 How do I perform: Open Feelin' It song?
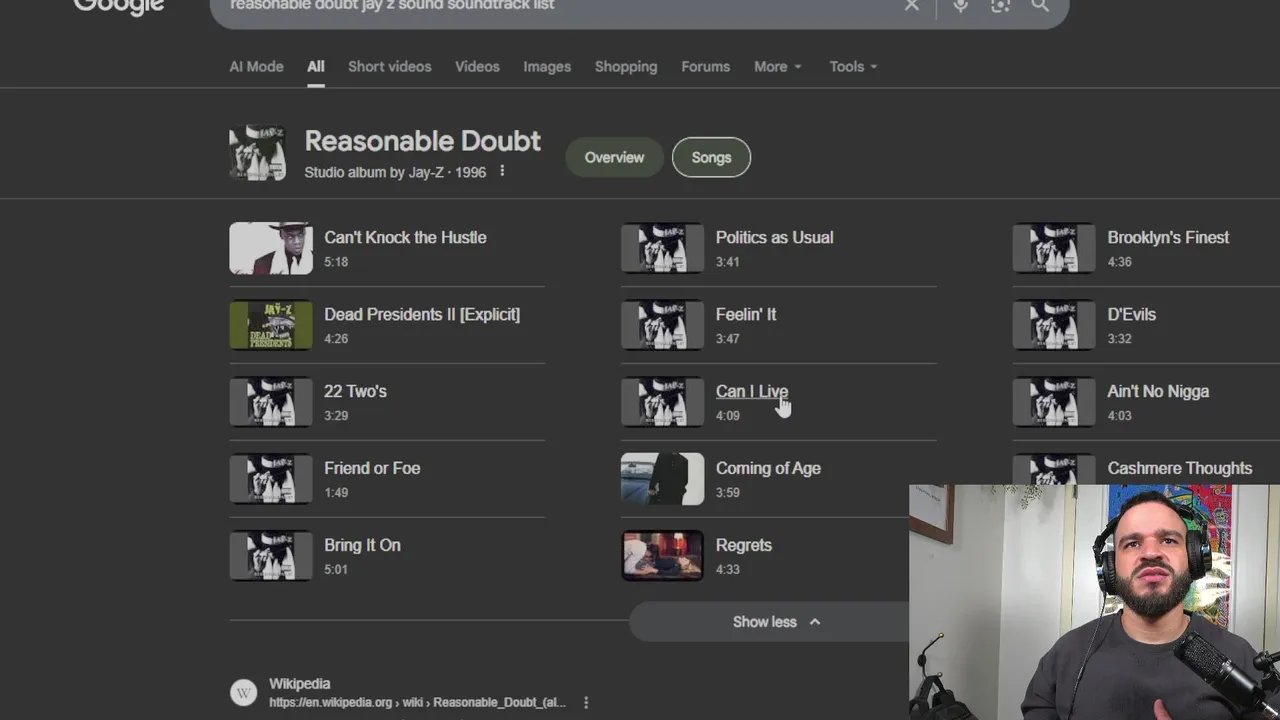click(746, 314)
